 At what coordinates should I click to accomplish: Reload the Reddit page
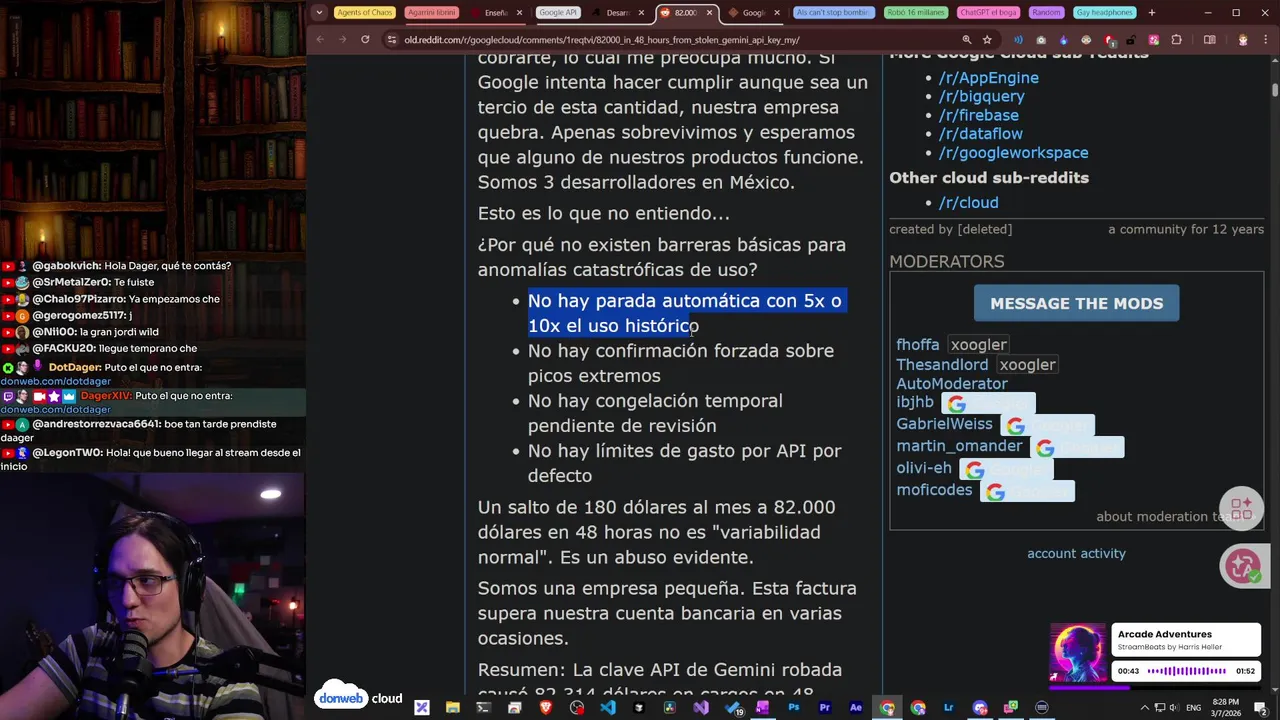pos(365,40)
